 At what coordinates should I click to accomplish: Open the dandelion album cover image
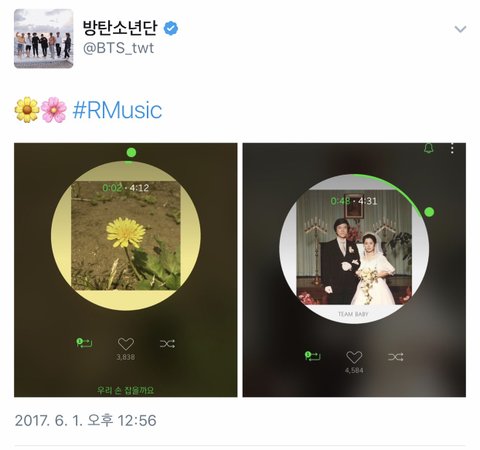pyautogui.click(x=126, y=235)
